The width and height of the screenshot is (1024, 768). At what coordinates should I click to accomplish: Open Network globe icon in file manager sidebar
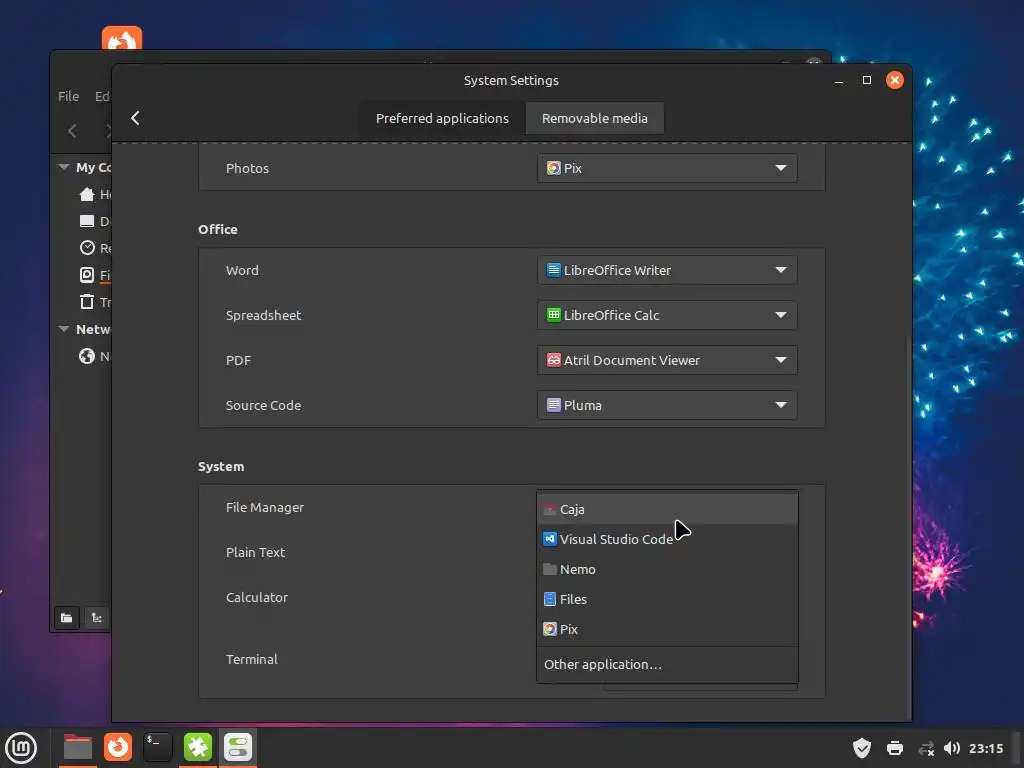point(87,356)
